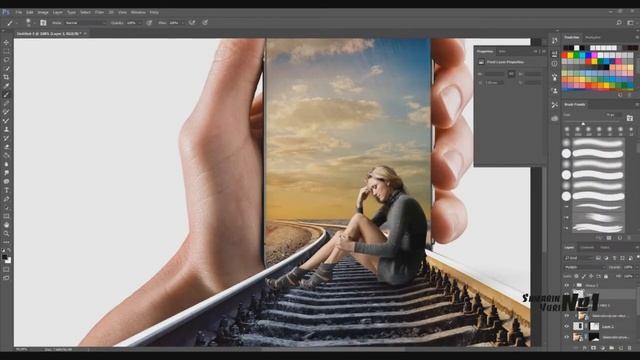This screenshot has height=360, width=640.
Task: Pick the yellow swatch in Swatches panel
Action: coord(571,56)
